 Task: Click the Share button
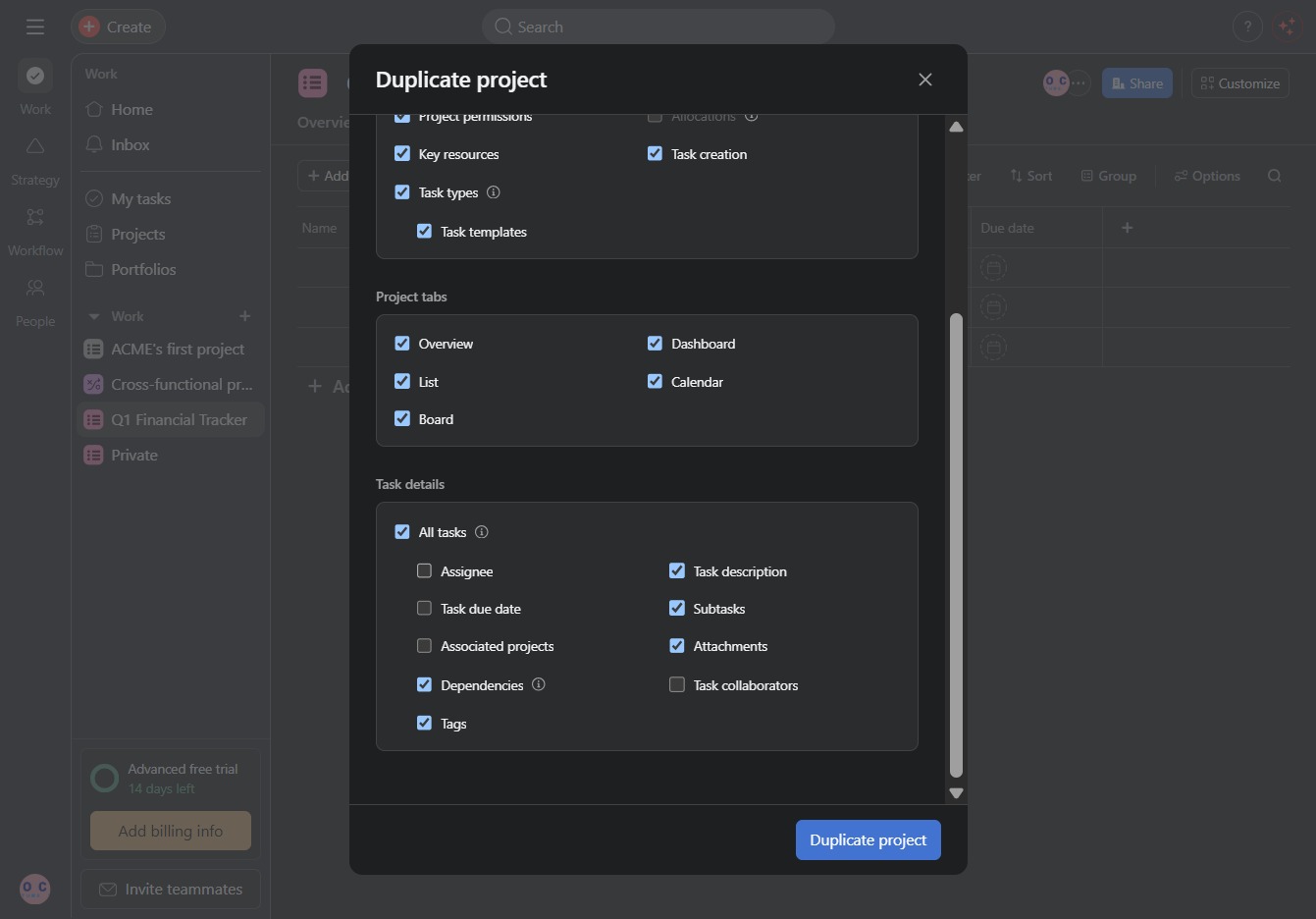click(x=1137, y=82)
